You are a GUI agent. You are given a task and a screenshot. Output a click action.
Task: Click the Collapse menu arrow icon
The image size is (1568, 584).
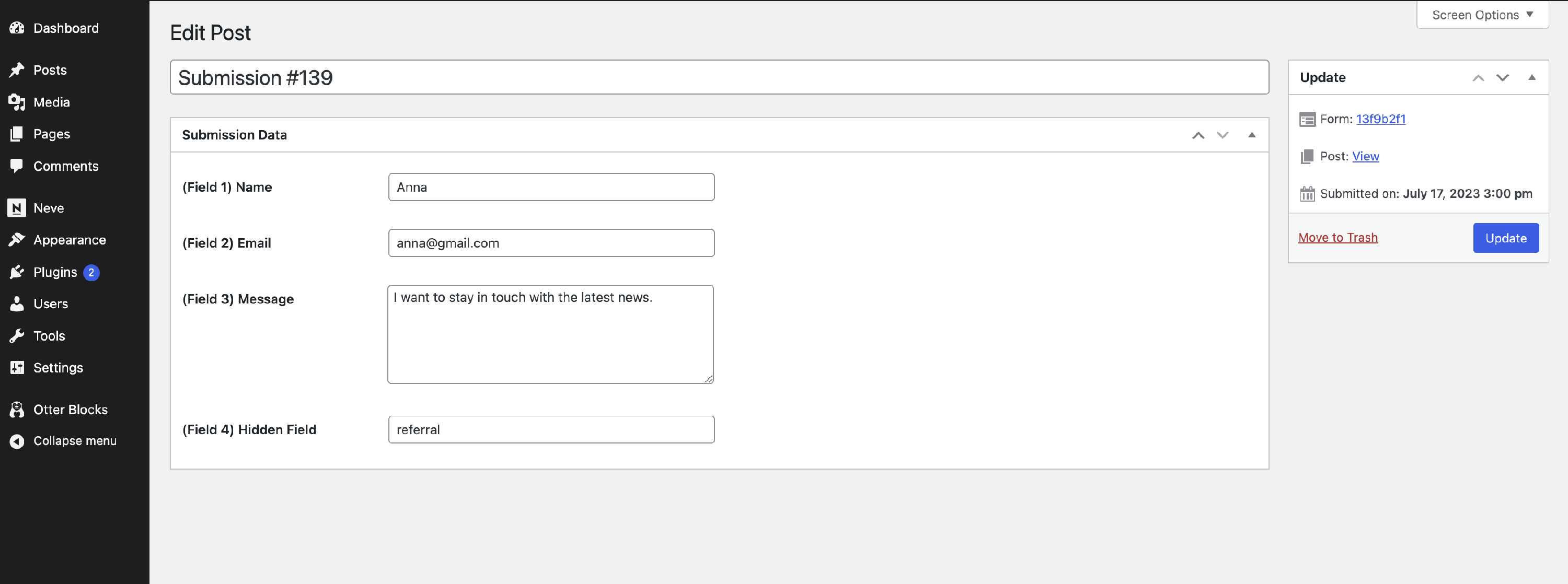coord(17,441)
